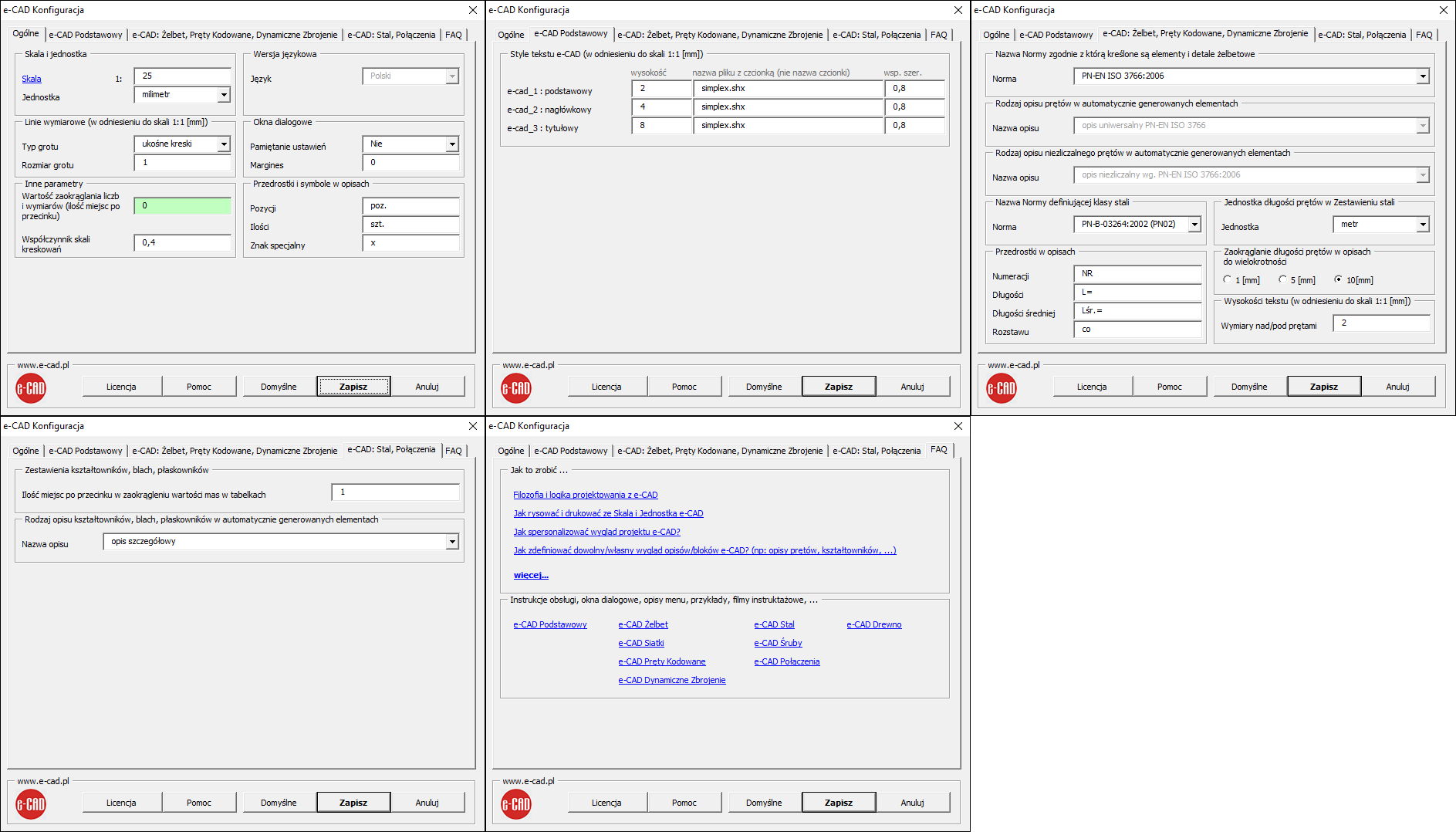Open the e-CAD Żelbet manual link
This screenshot has width=1456, height=832.
644,624
